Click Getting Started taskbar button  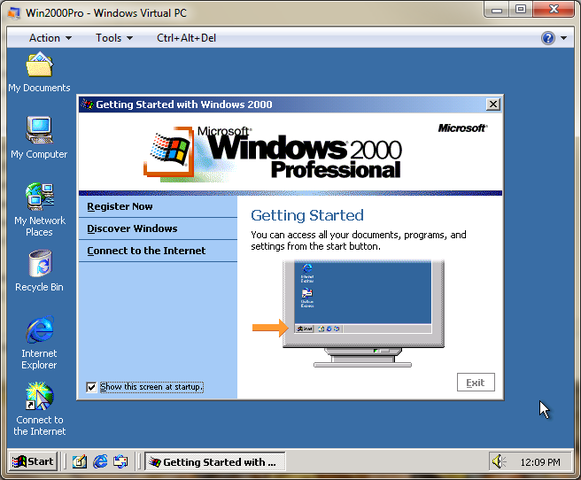[x=215, y=462]
